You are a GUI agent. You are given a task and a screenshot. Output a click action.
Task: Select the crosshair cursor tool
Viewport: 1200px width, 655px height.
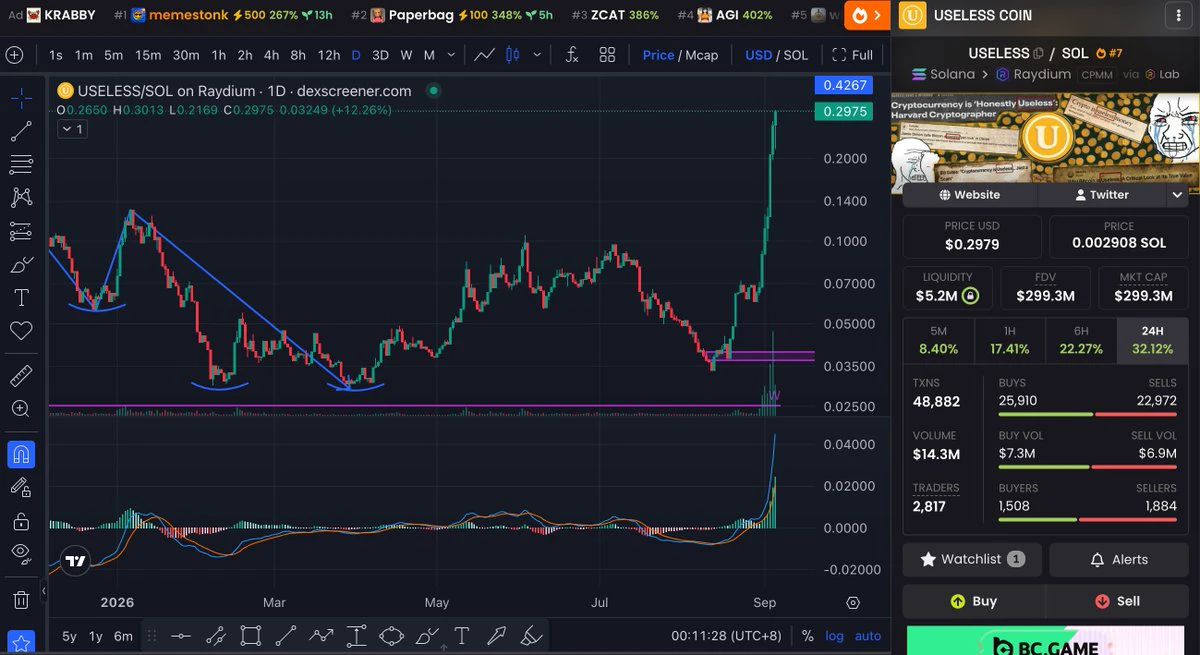(22, 98)
